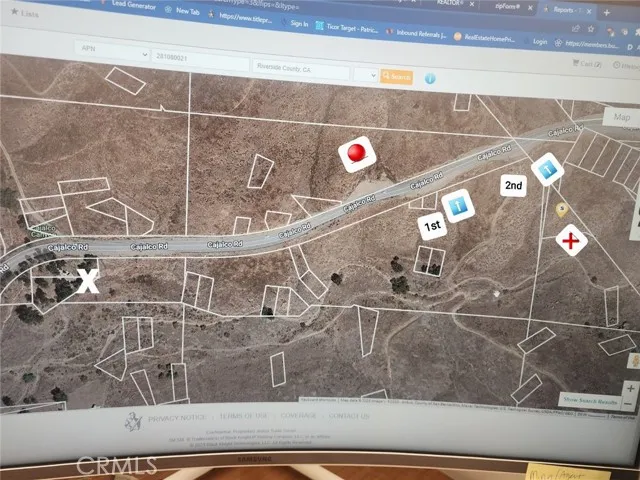Zoom in with the map plus button

coord(629,386)
